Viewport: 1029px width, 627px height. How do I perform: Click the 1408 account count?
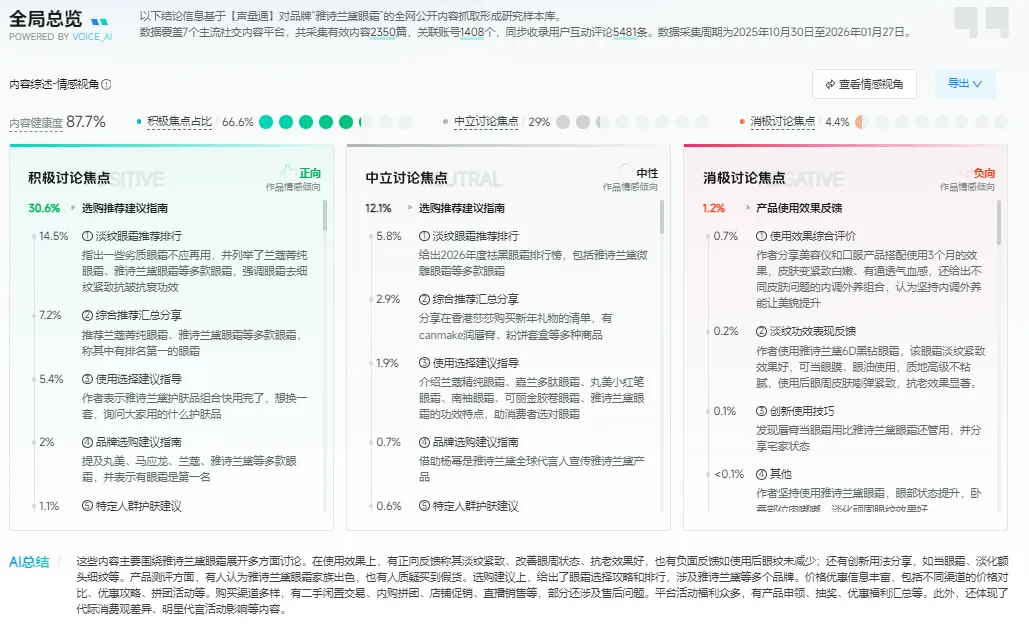point(472,32)
